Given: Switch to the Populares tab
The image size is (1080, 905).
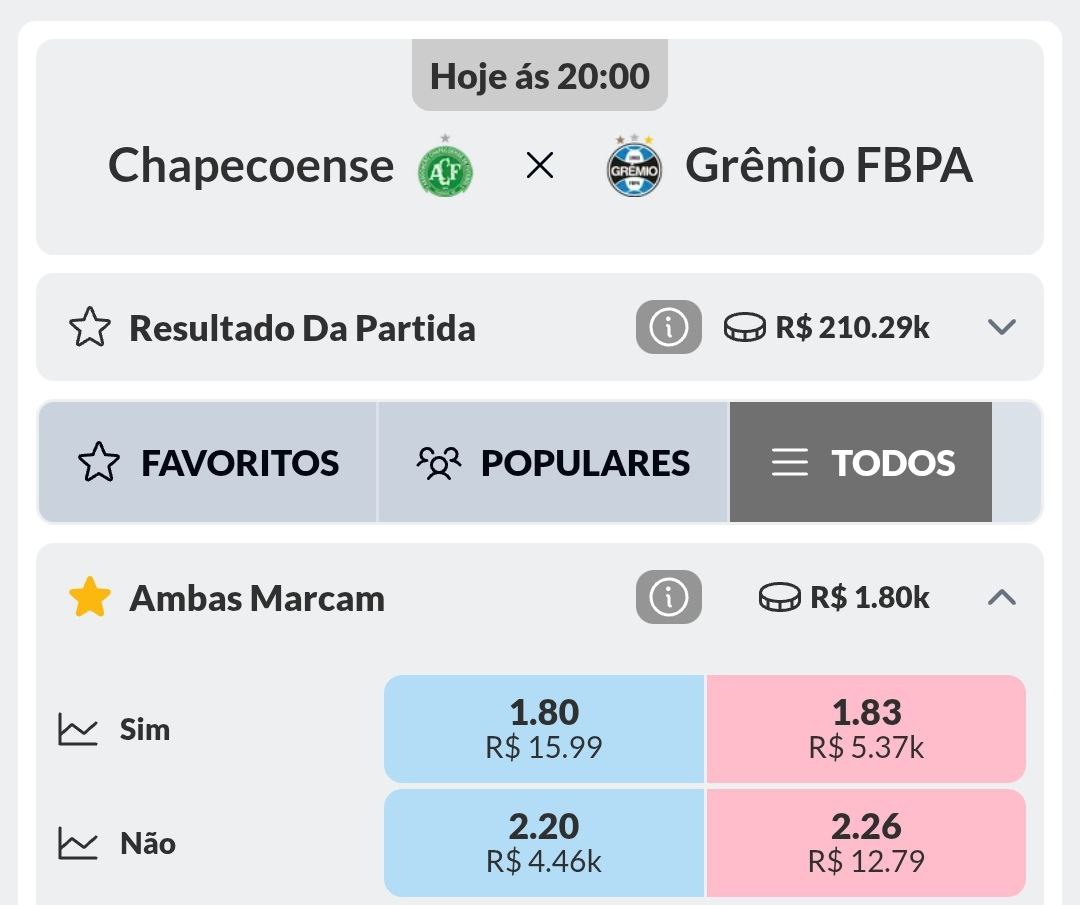Looking at the screenshot, I should (x=553, y=463).
